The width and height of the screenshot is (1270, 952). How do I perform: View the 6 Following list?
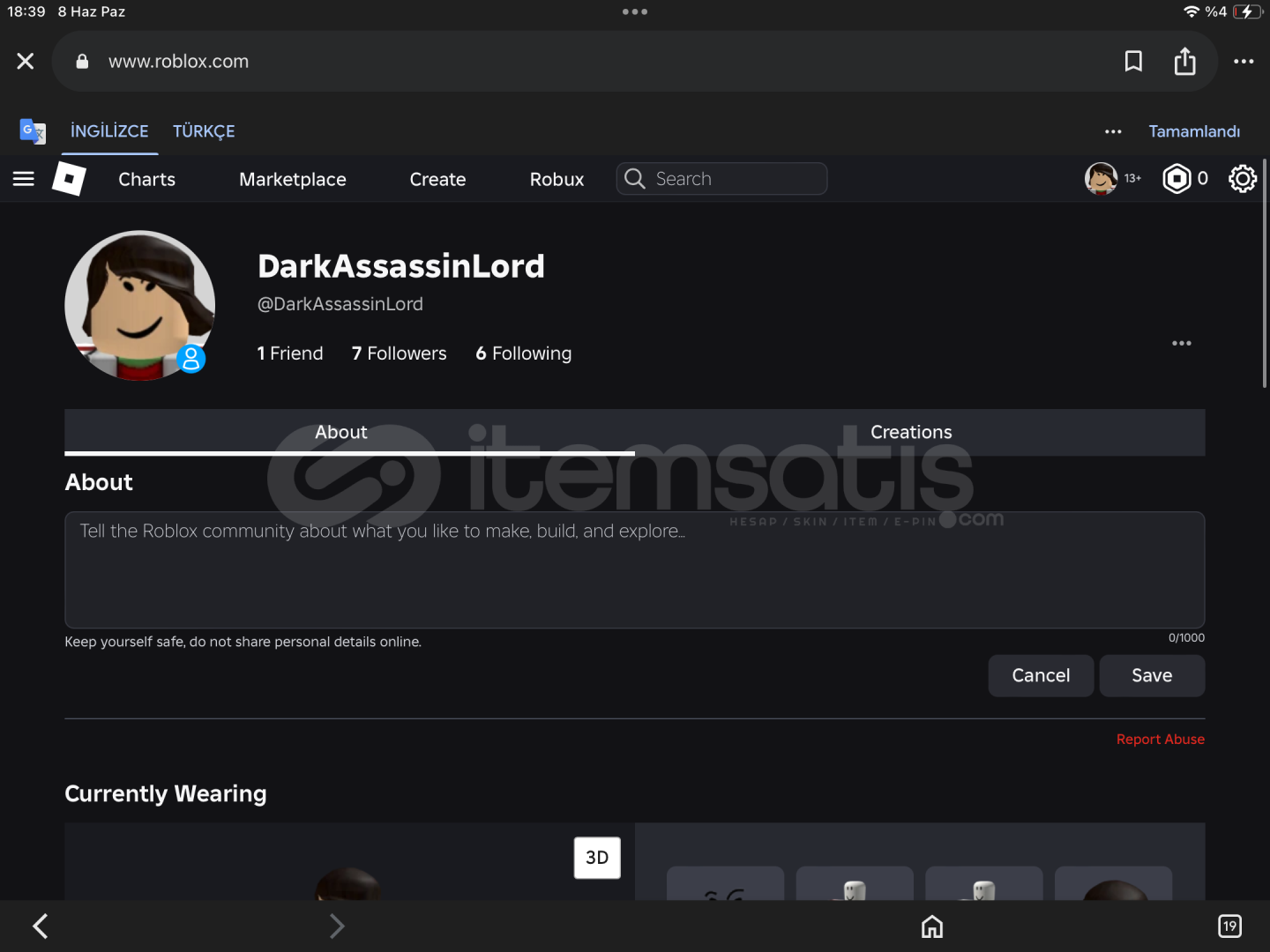pyautogui.click(x=523, y=353)
